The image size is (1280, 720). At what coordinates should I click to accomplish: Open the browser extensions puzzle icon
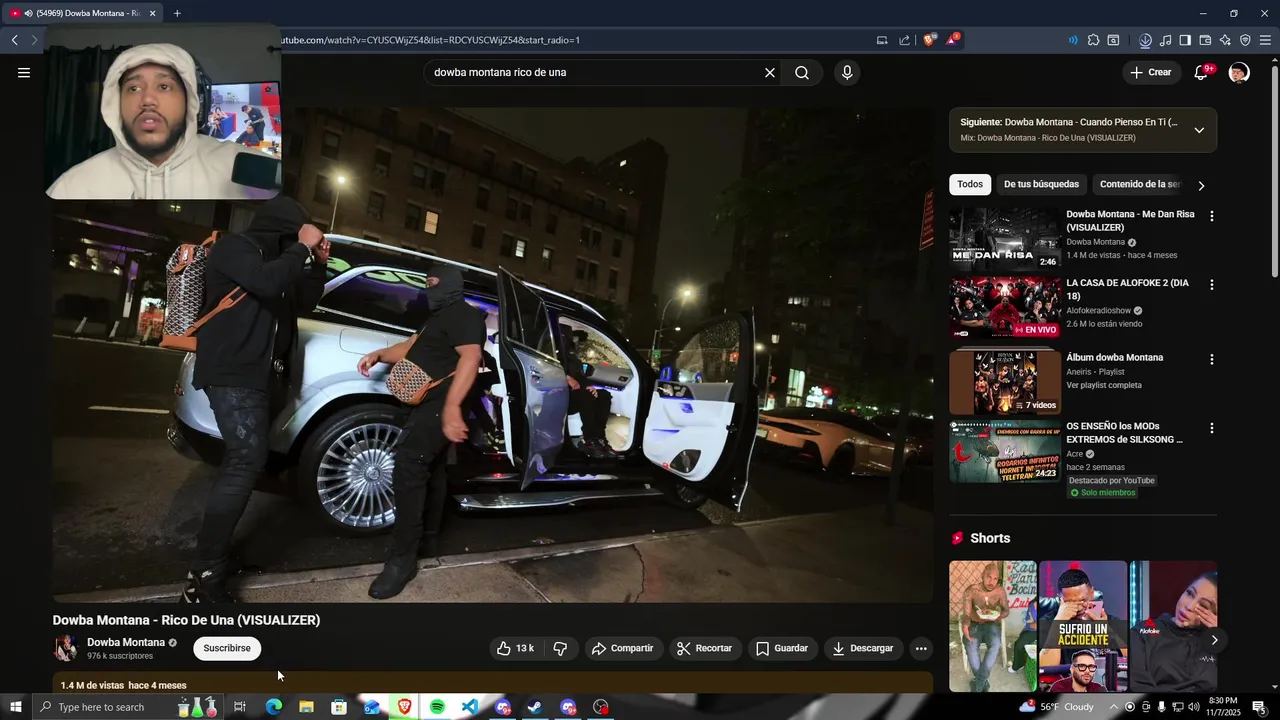pyautogui.click(x=1093, y=40)
